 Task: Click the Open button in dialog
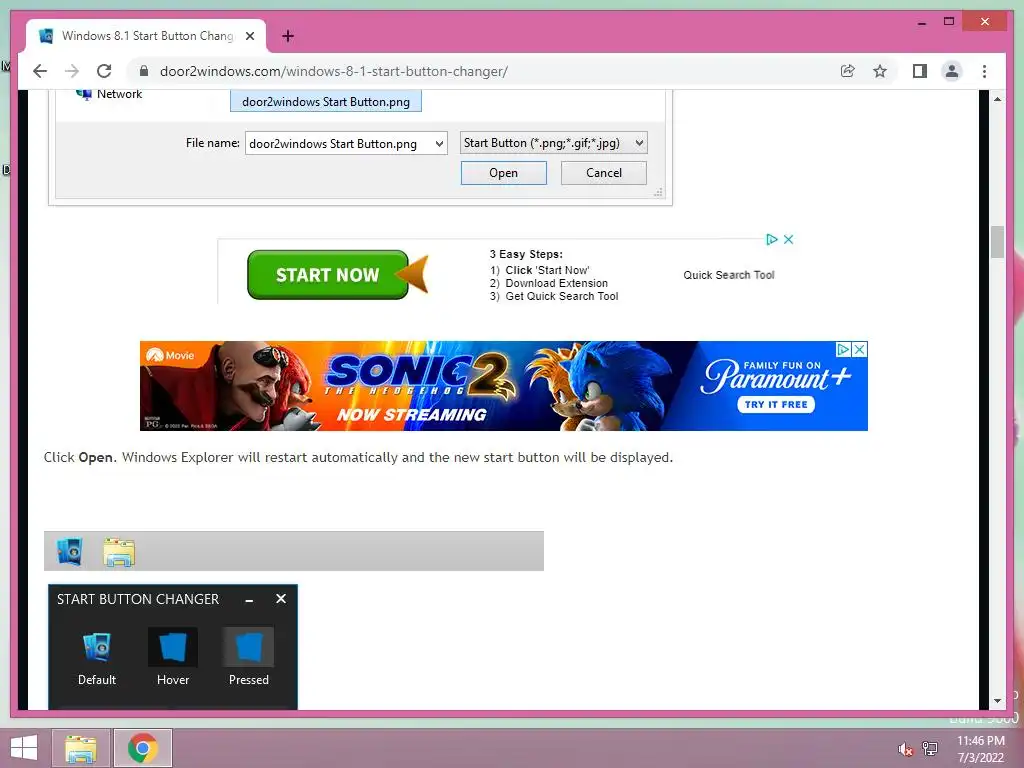point(504,173)
